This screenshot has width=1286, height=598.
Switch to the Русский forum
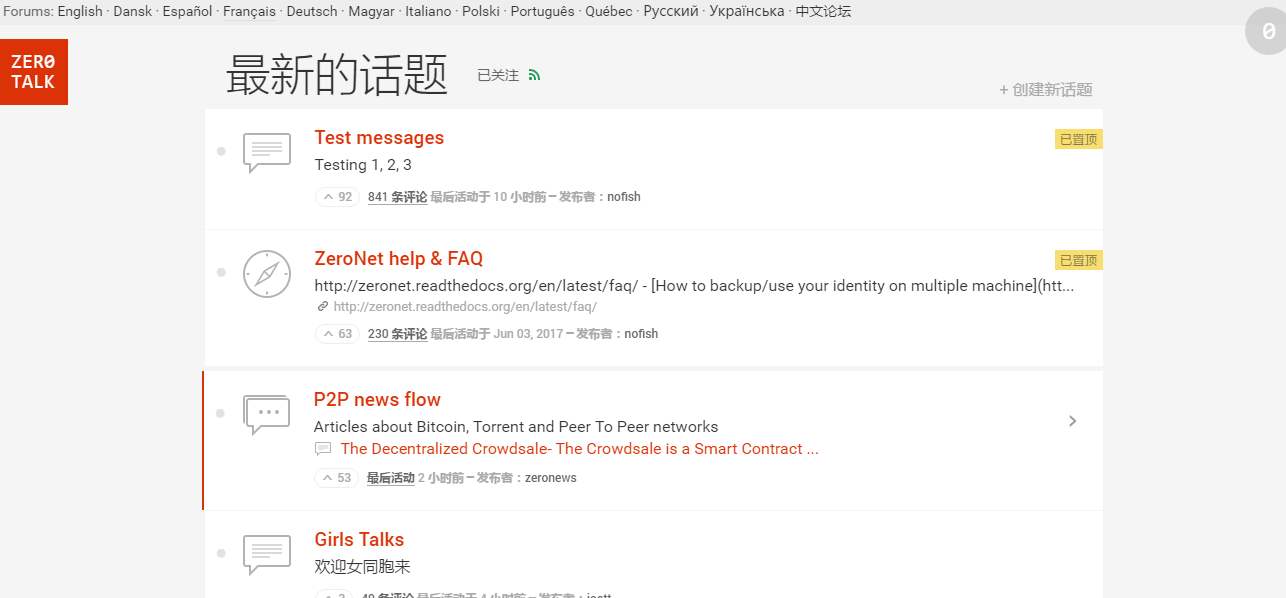672,12
